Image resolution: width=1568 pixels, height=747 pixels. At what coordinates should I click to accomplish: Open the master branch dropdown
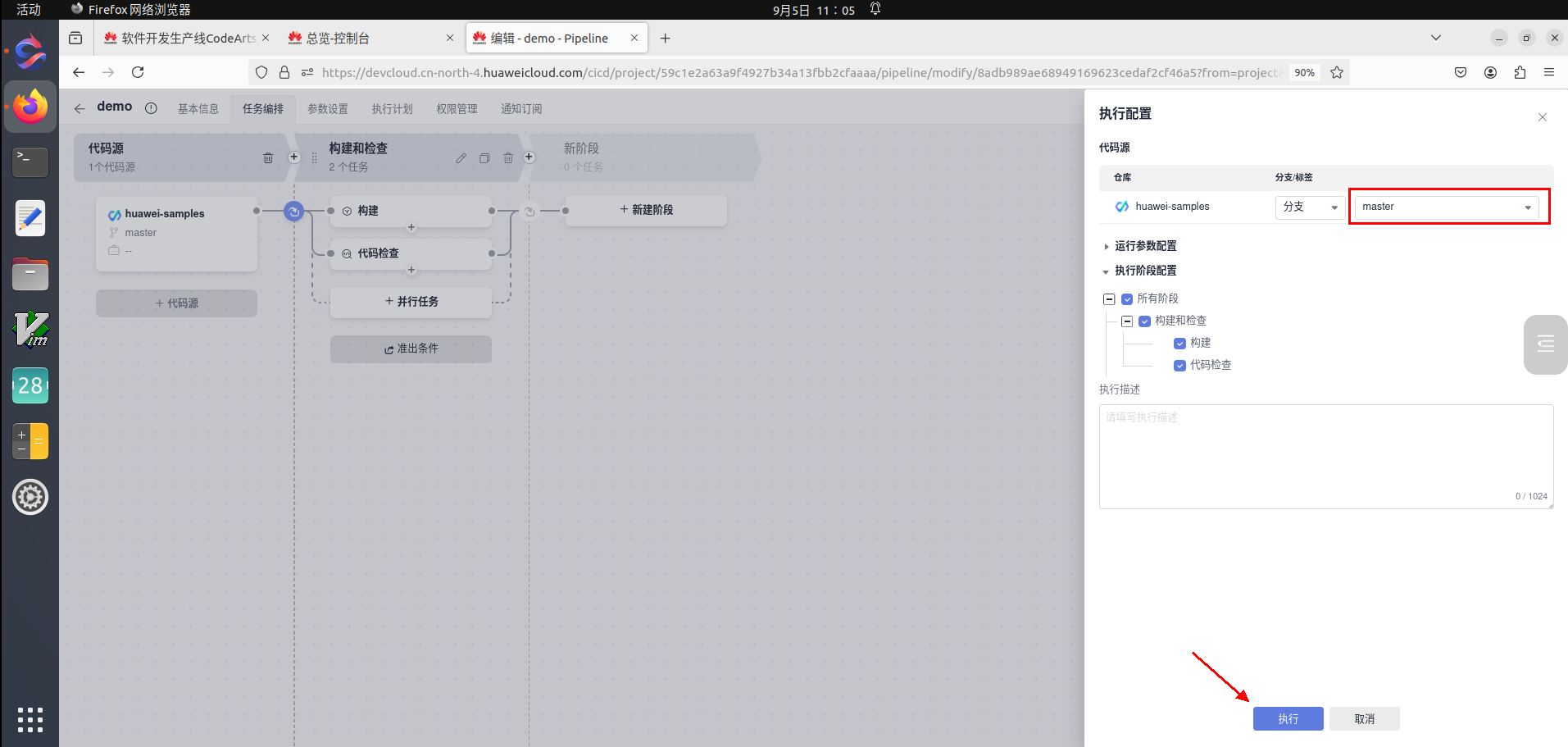coord(1447,207)
